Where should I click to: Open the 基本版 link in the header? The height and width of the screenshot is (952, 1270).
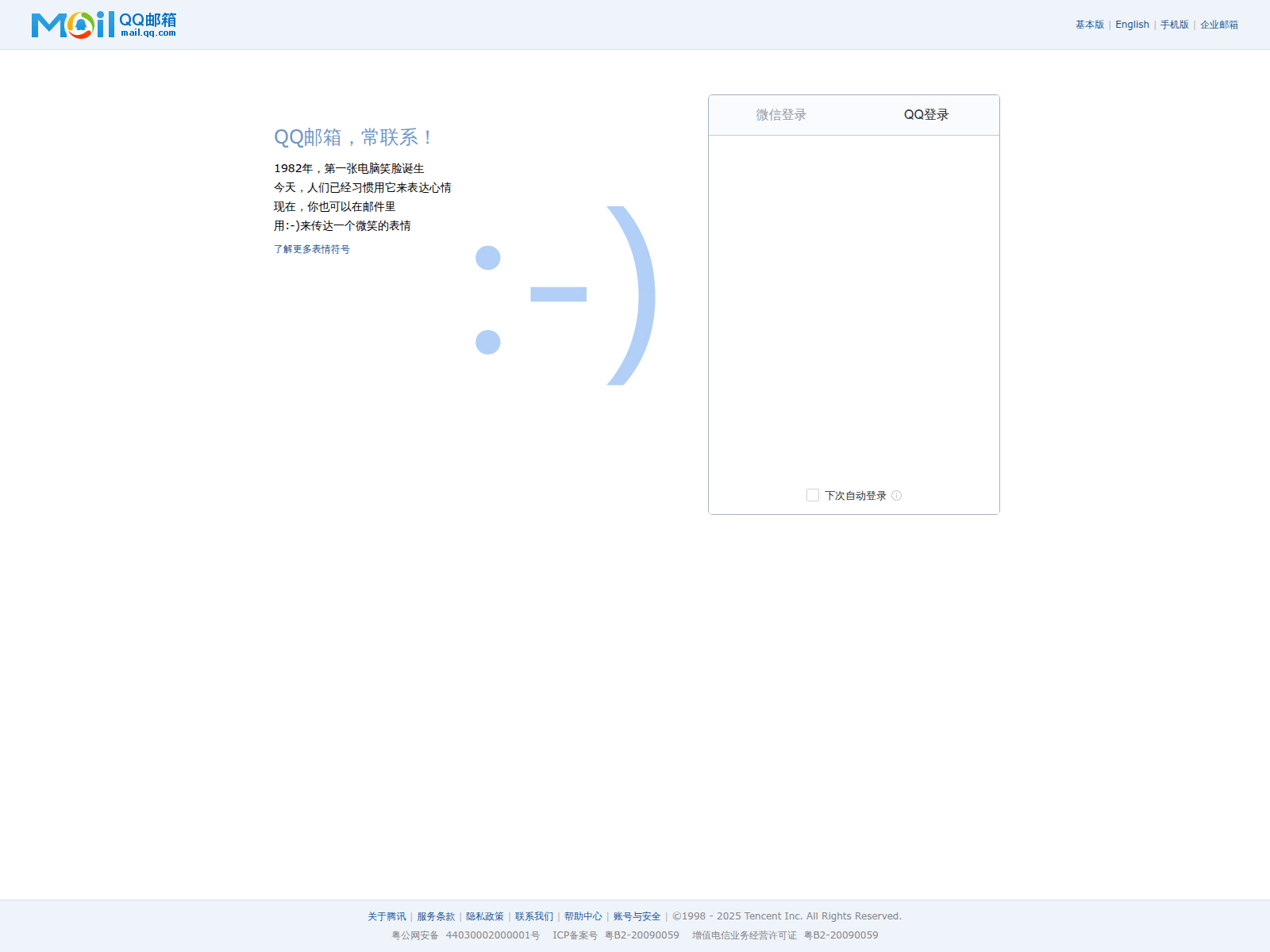1089,25
